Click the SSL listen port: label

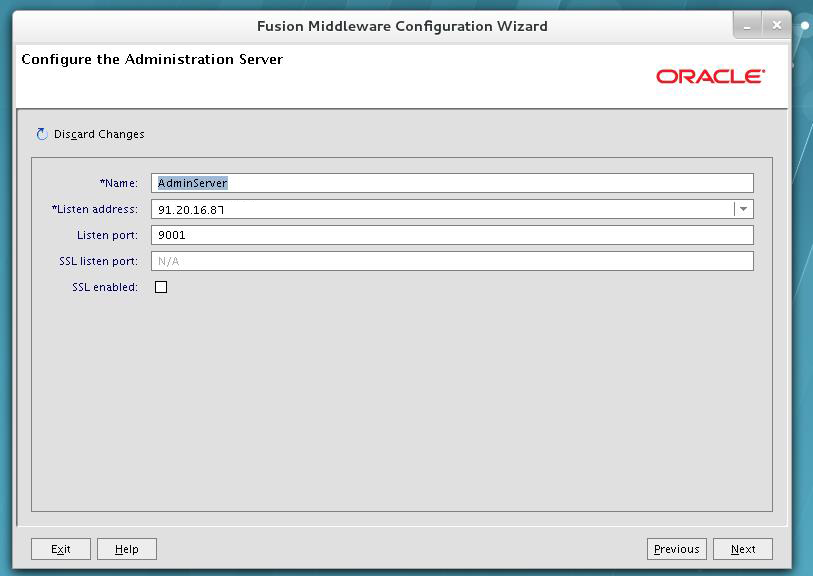click(99, 261)
